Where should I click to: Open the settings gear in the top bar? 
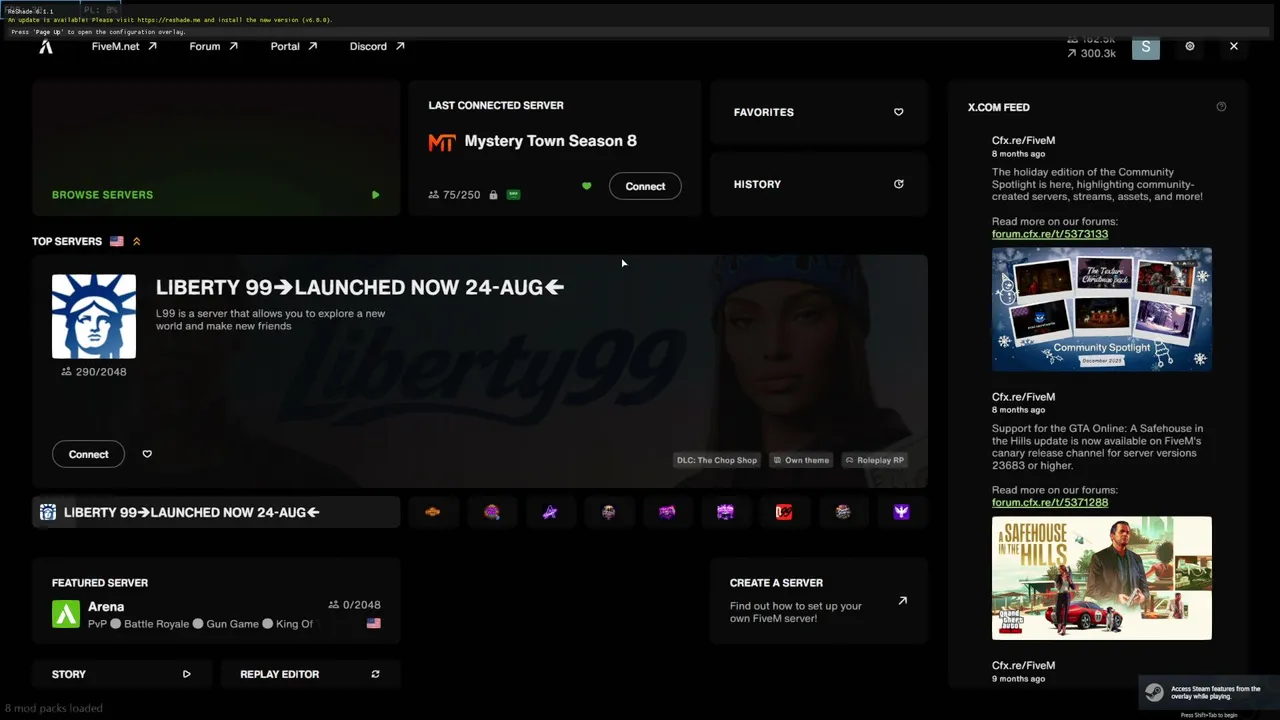[x=1189, y=46]
